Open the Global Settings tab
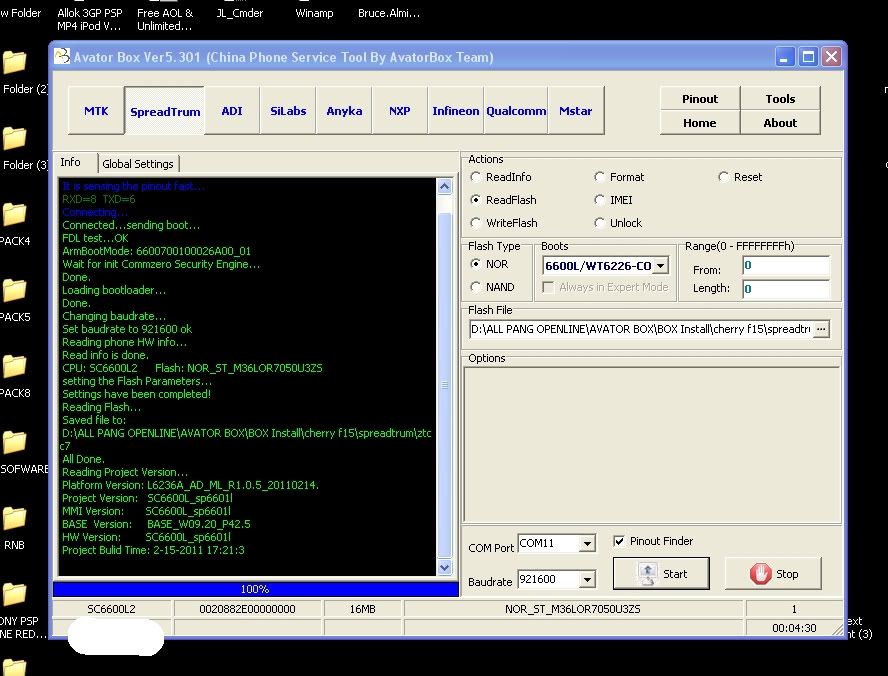This screenshot has width=888, height=676. click(138, 164)
